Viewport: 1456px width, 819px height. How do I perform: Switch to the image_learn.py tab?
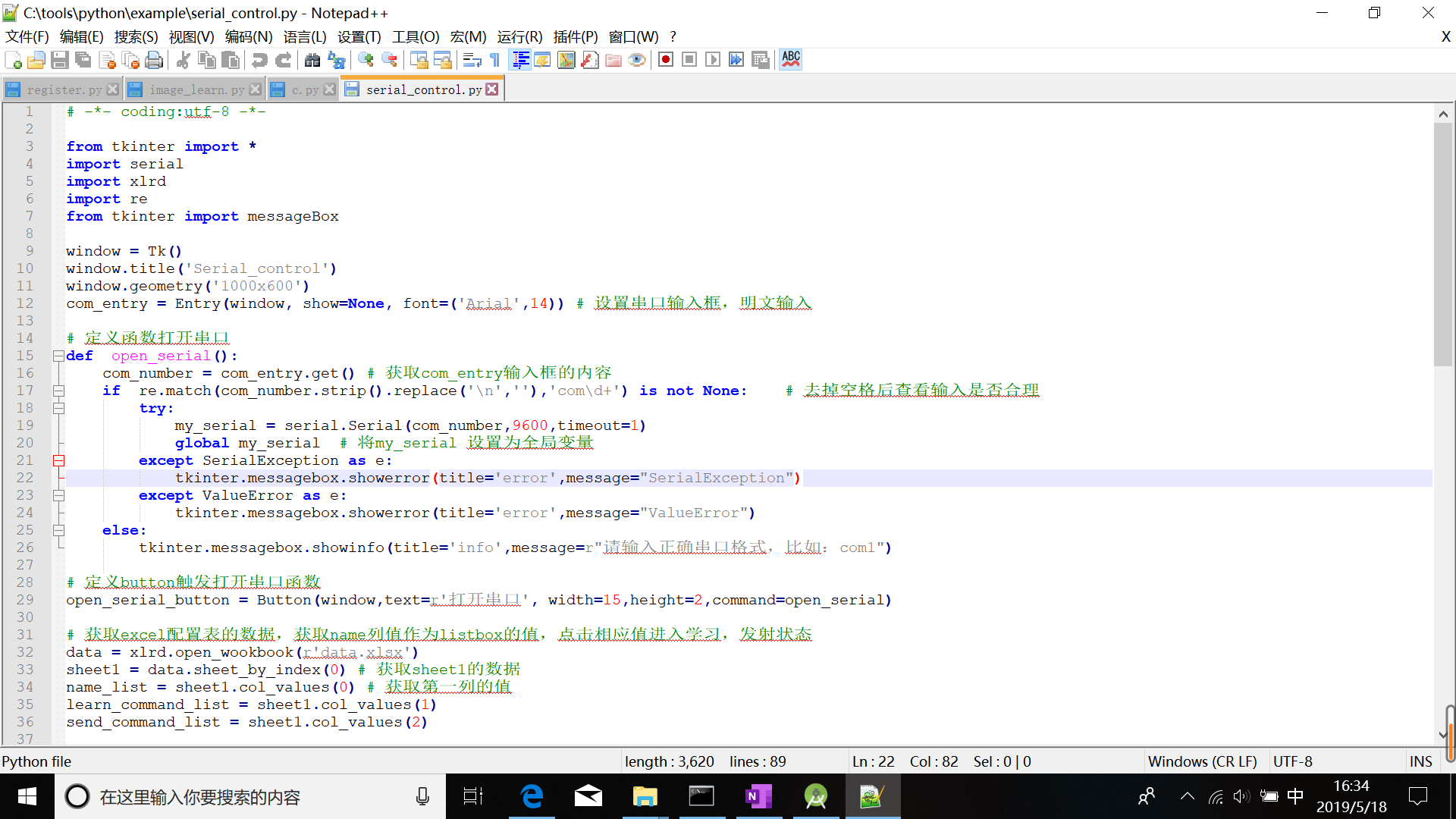[196, 89]
